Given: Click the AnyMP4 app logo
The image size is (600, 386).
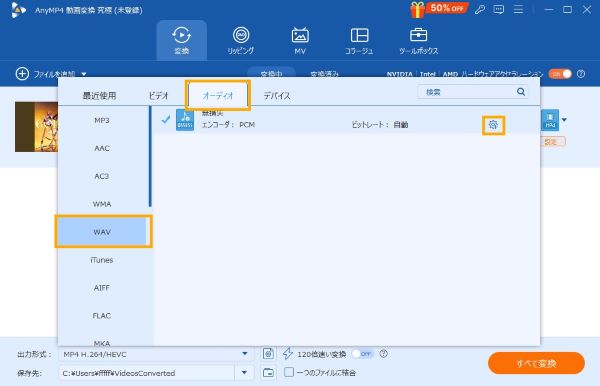Looking at the screenshot, I should 18,10.
